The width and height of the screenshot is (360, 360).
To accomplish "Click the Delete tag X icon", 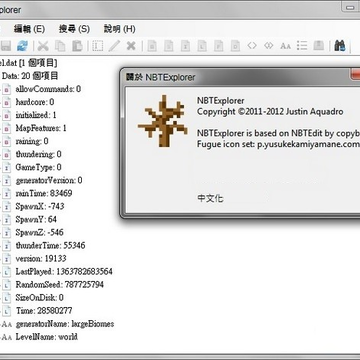I will click(131, 46).
